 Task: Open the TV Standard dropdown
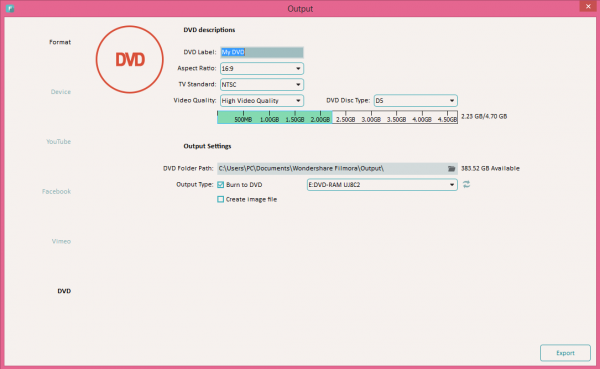(262, 85)
